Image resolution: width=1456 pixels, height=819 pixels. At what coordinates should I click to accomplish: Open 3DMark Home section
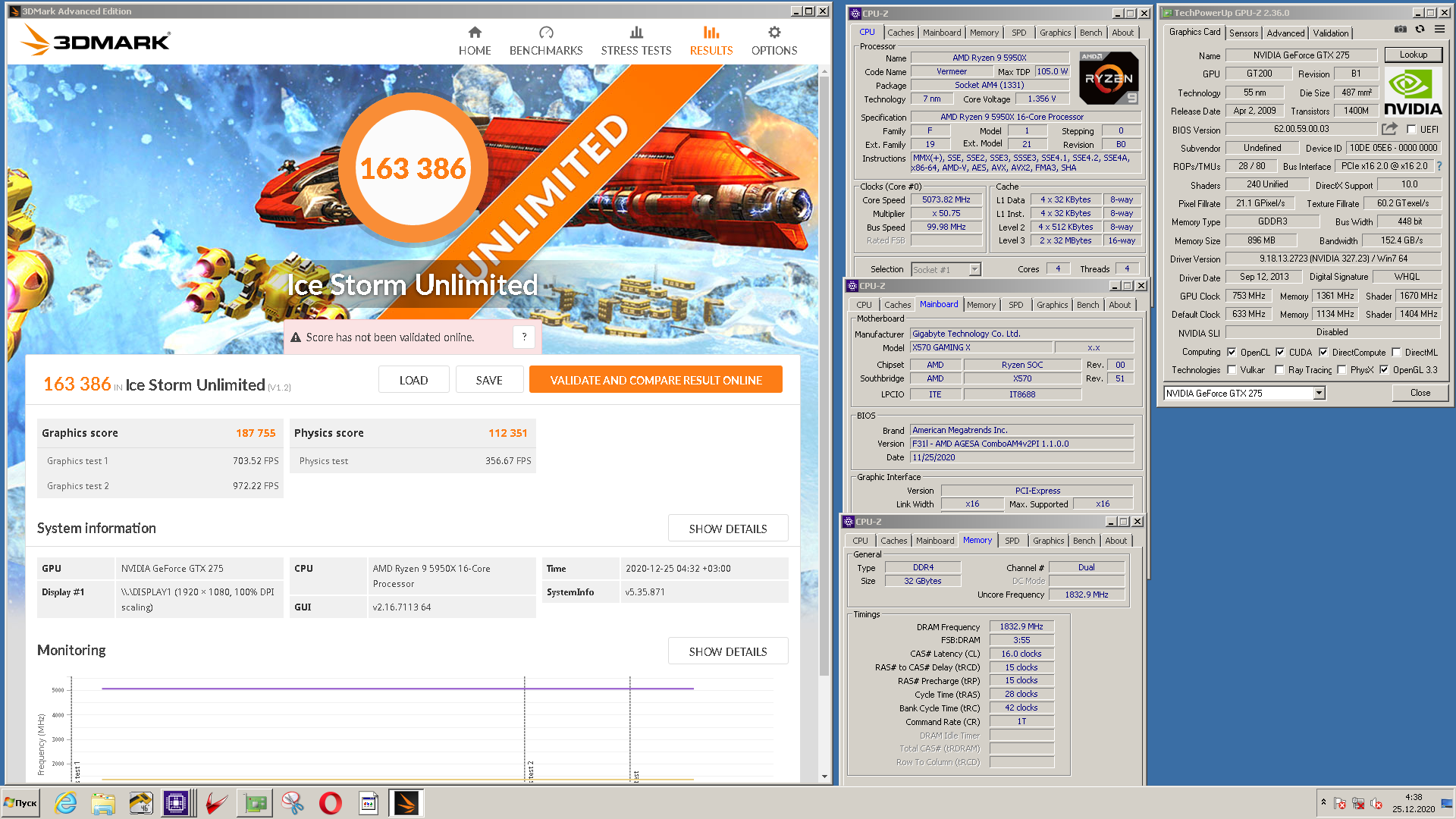(475, 41)
